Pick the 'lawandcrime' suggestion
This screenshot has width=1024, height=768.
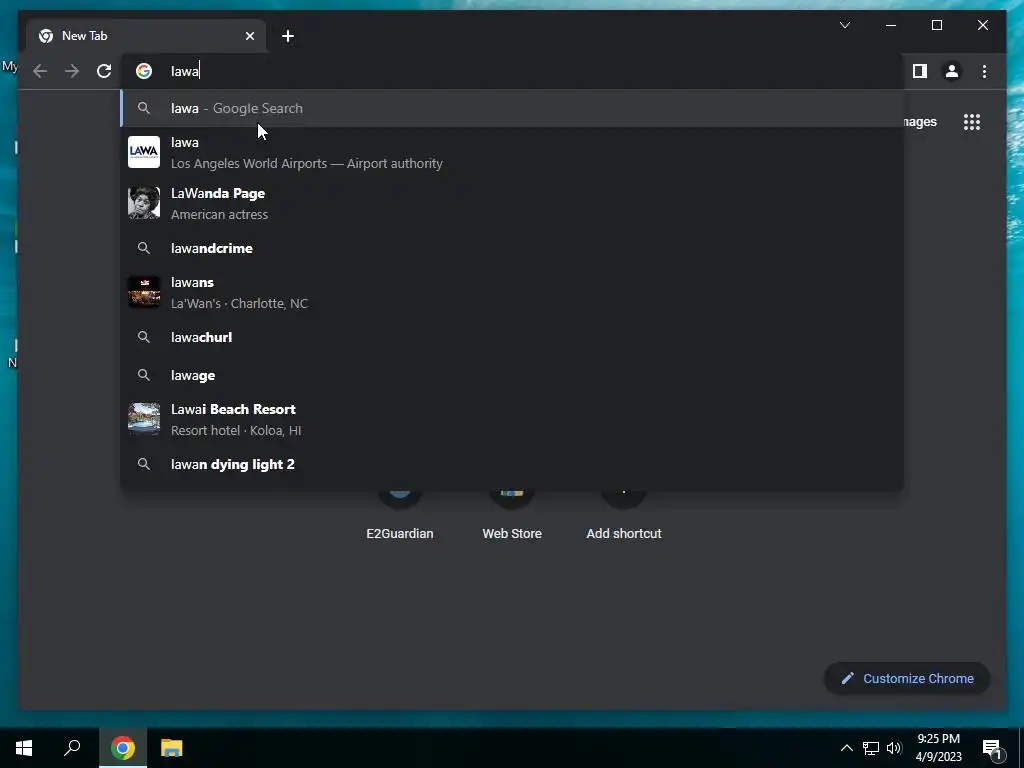[x=513, y=248]
